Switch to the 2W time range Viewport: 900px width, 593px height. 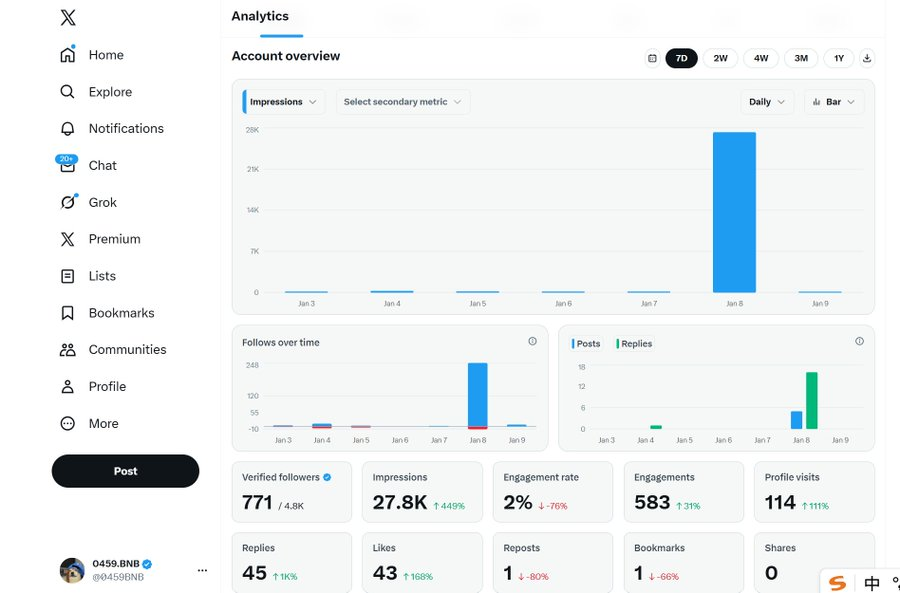720,58
